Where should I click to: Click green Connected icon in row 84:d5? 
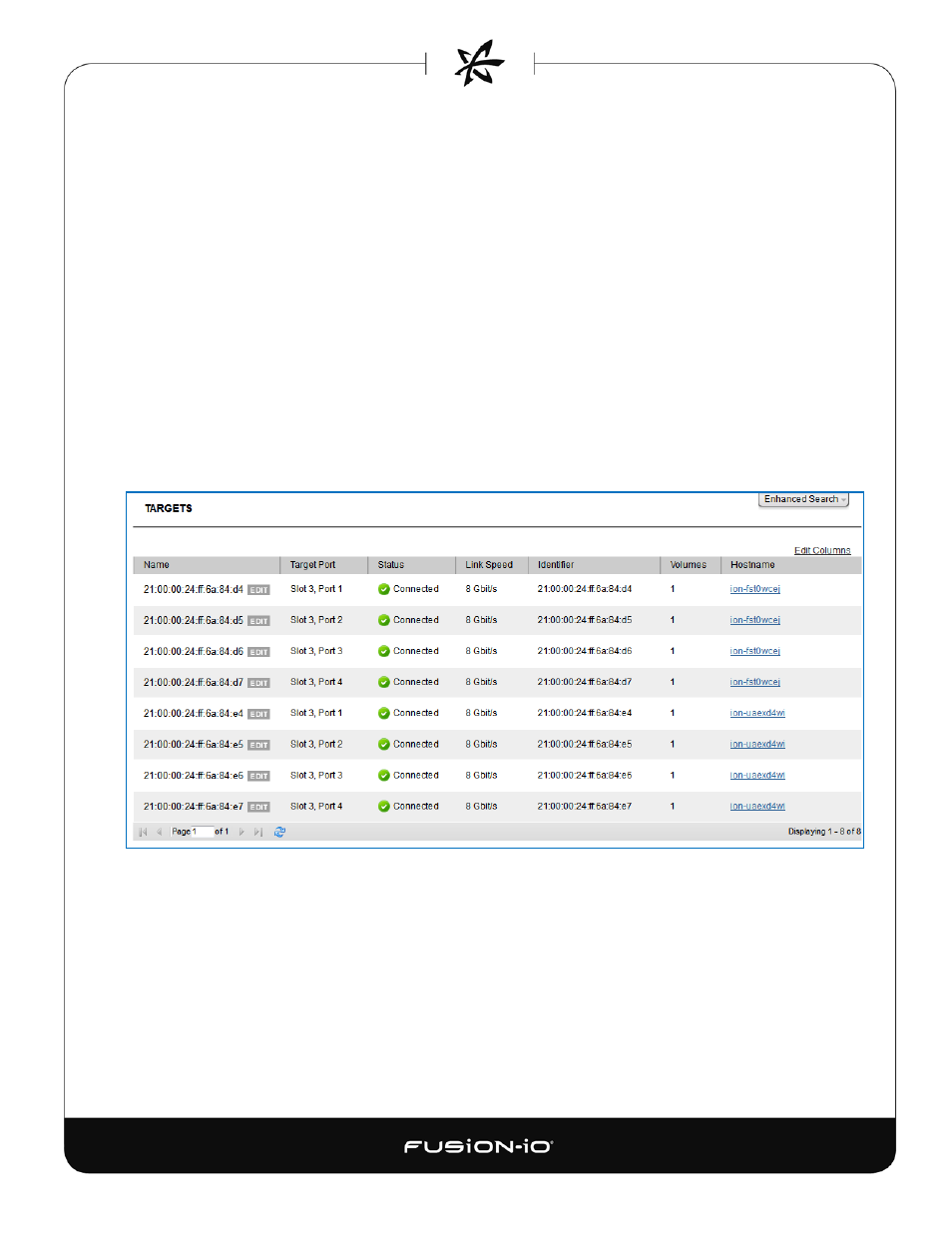point(383,620)
